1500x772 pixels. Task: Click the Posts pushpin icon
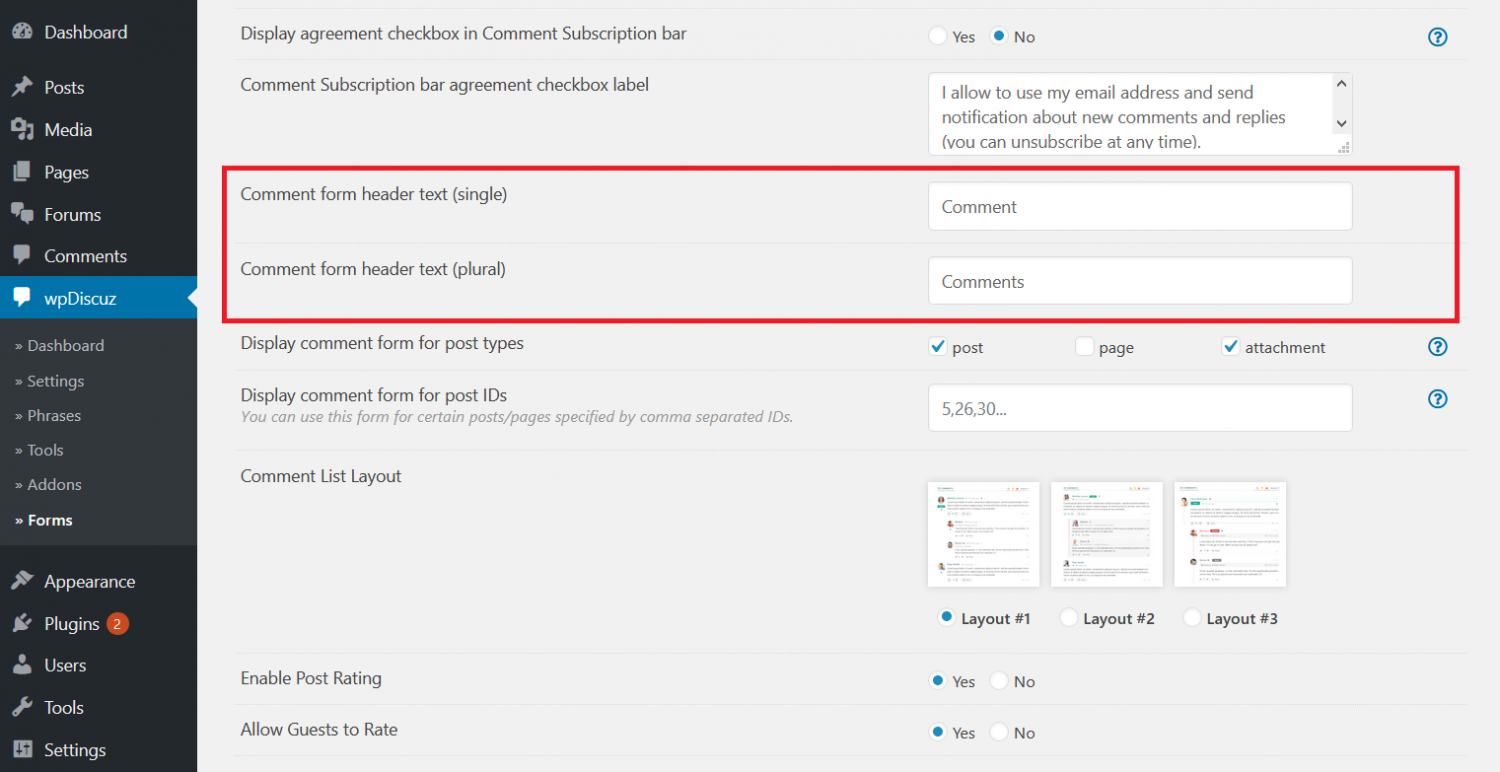coord(22,87)
